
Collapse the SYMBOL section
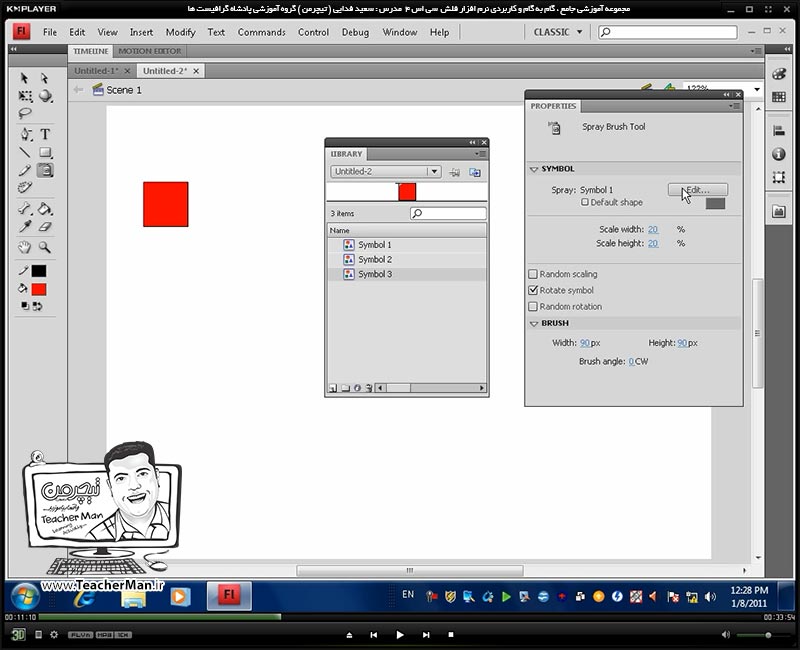click(534, 169)
